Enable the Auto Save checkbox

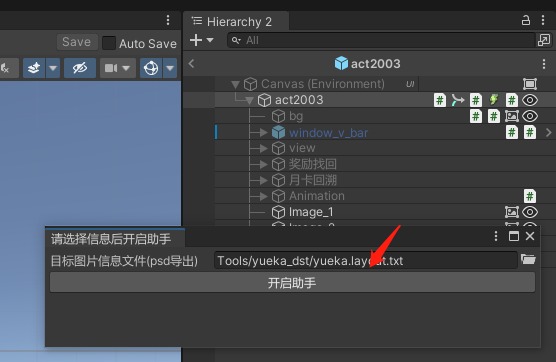(x=109, y=43)
